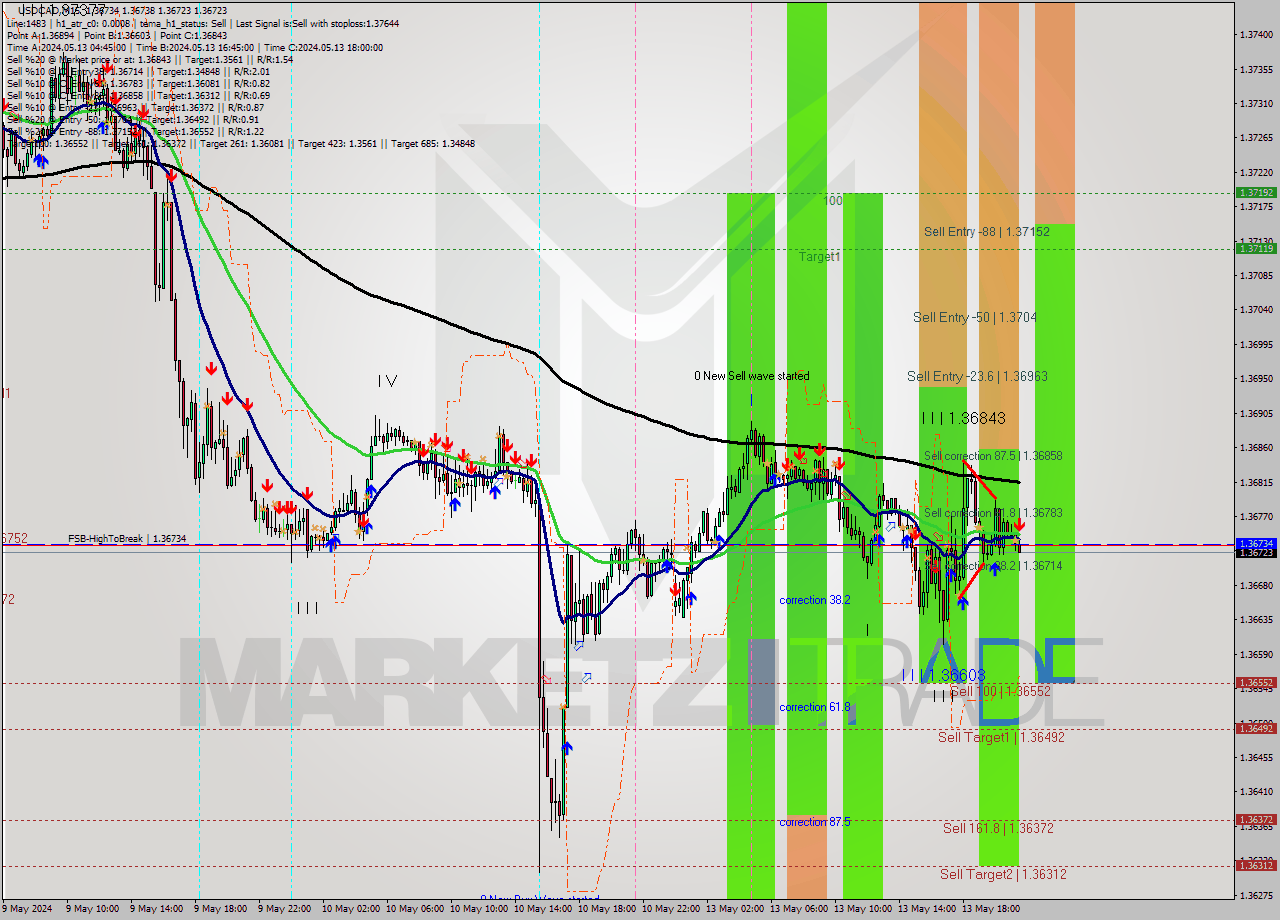The height and width of the screenshot is (920, 1280).
Task: Click the 'Sell Entry -88 | 1.37152' label
Action: click(986, 232)
